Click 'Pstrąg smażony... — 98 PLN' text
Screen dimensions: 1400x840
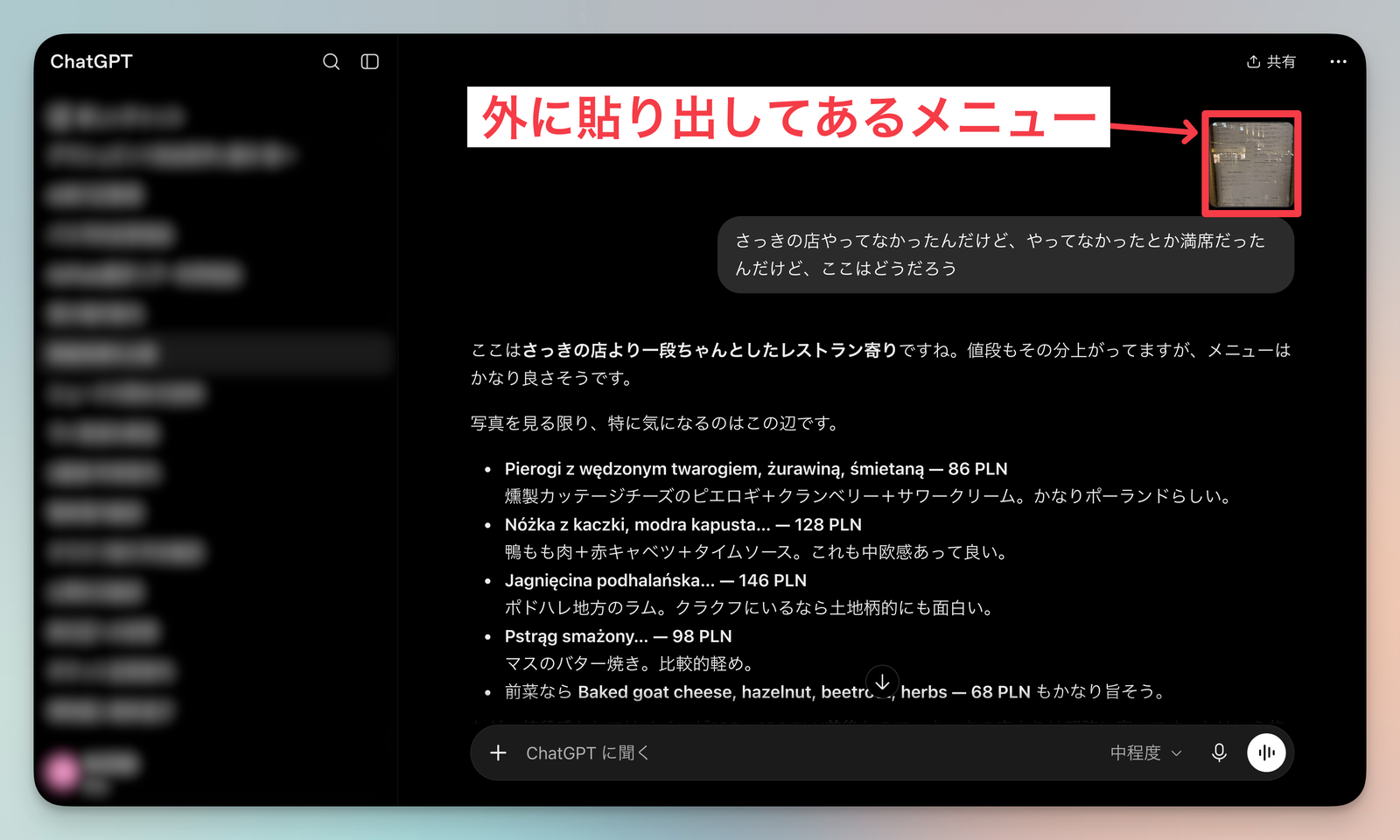[618, 637]
